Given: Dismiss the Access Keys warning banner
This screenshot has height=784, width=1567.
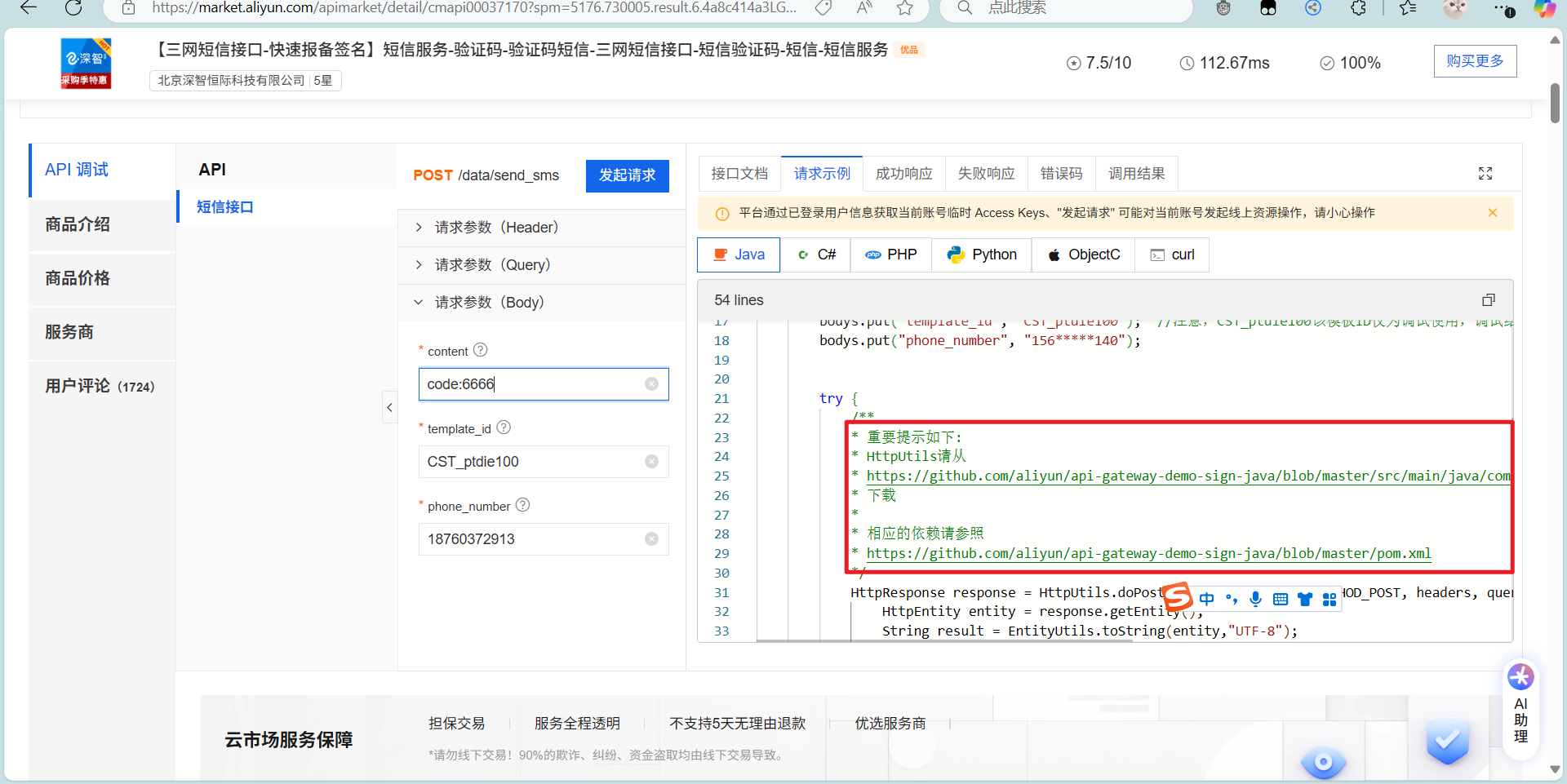Looking at the screenshot, I should 1493,213.
